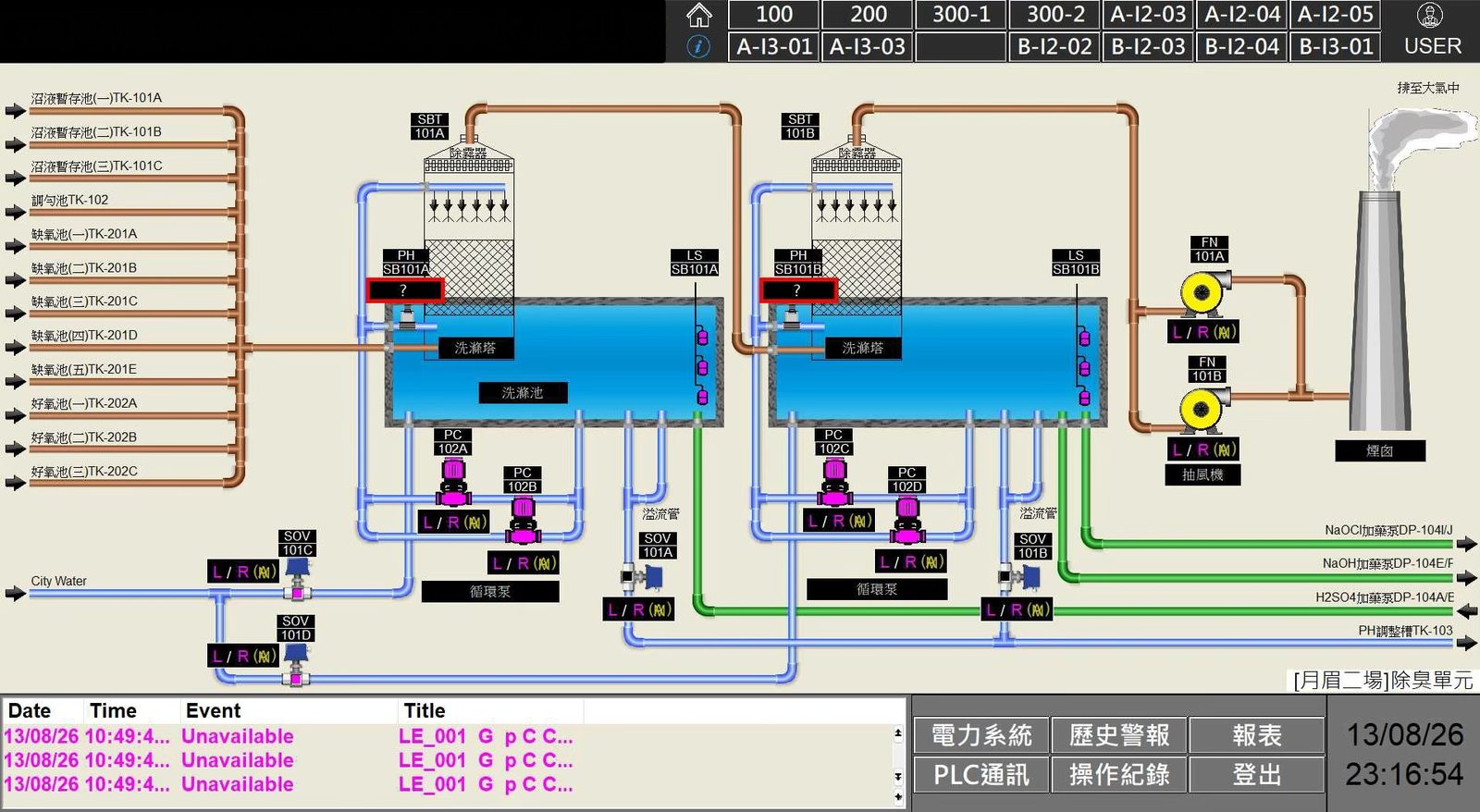Go to the home screen icon
This screenshot has width=1480, height=812.
(x=699, y=15)
